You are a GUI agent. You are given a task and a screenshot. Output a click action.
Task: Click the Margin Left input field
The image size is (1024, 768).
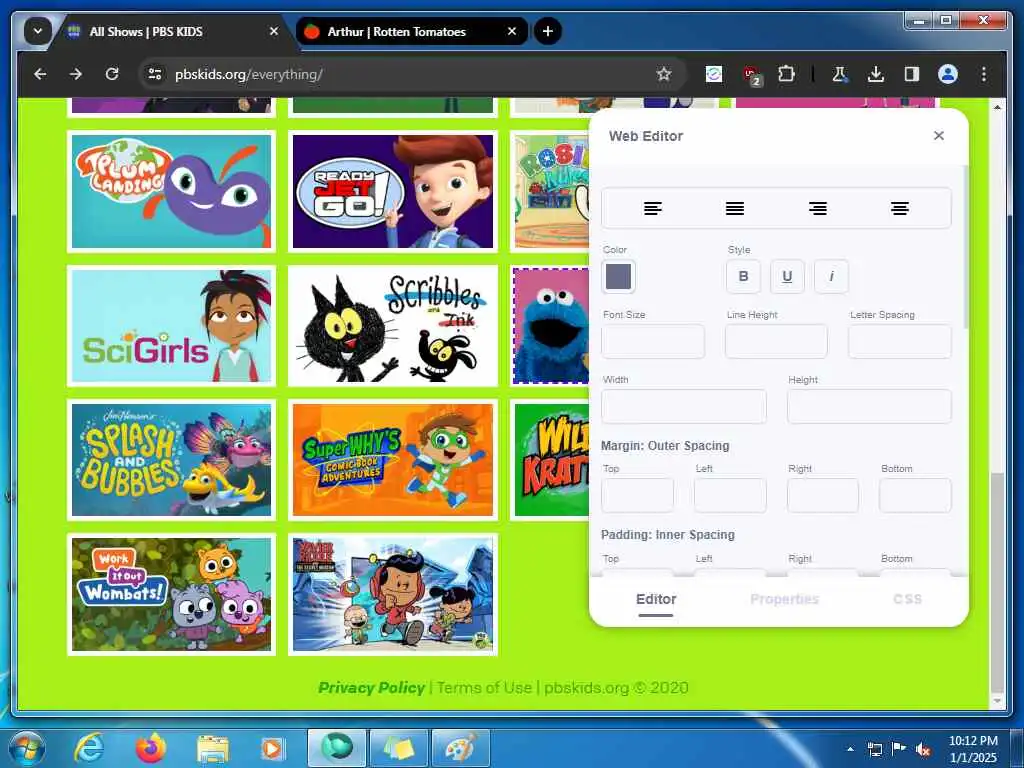coord(730,495)
